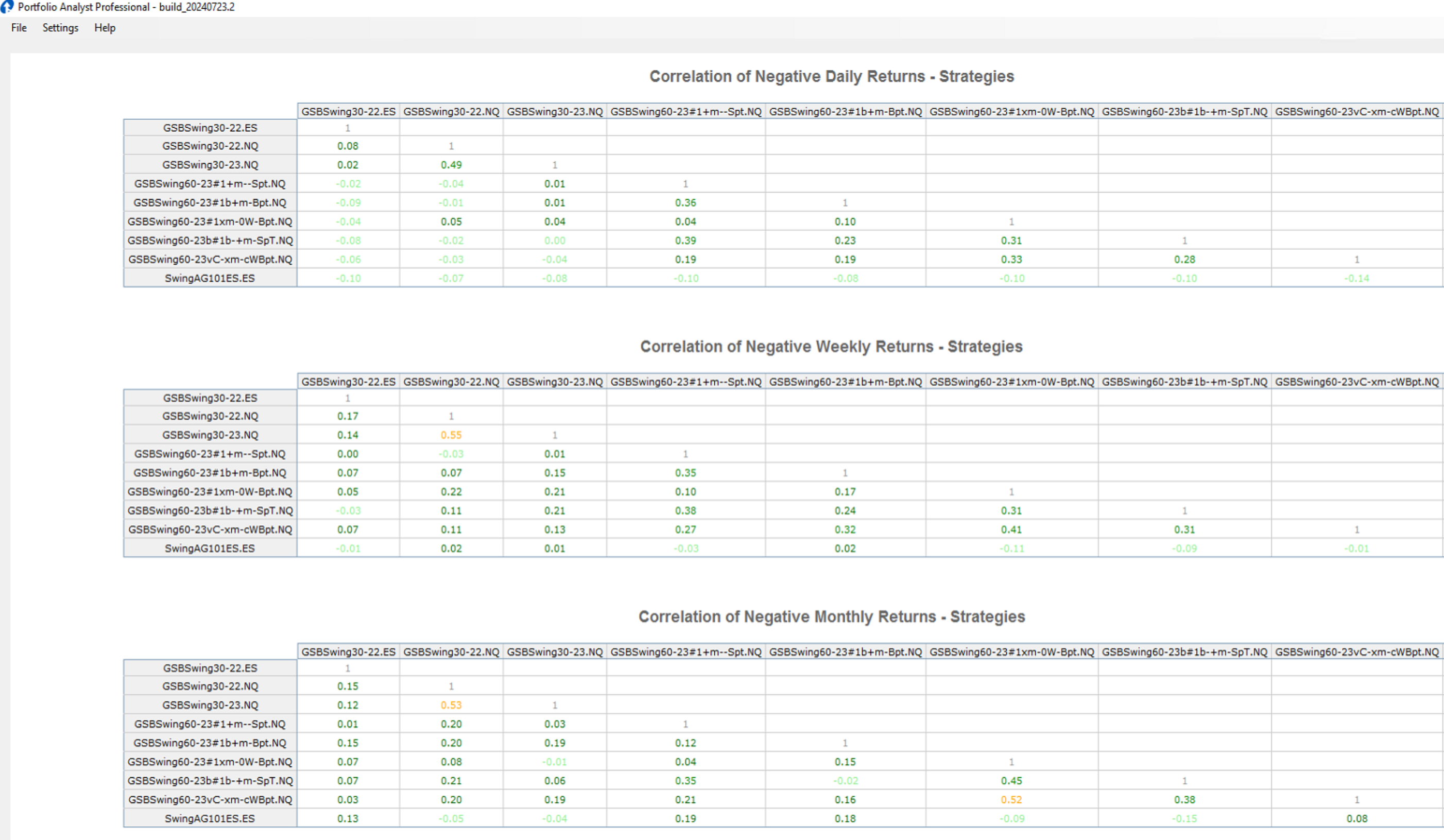Click the 0.41 cell in Weekly Returns table
The height and width of the screenshot is (840, 1444).
[x=1011, y=529]
